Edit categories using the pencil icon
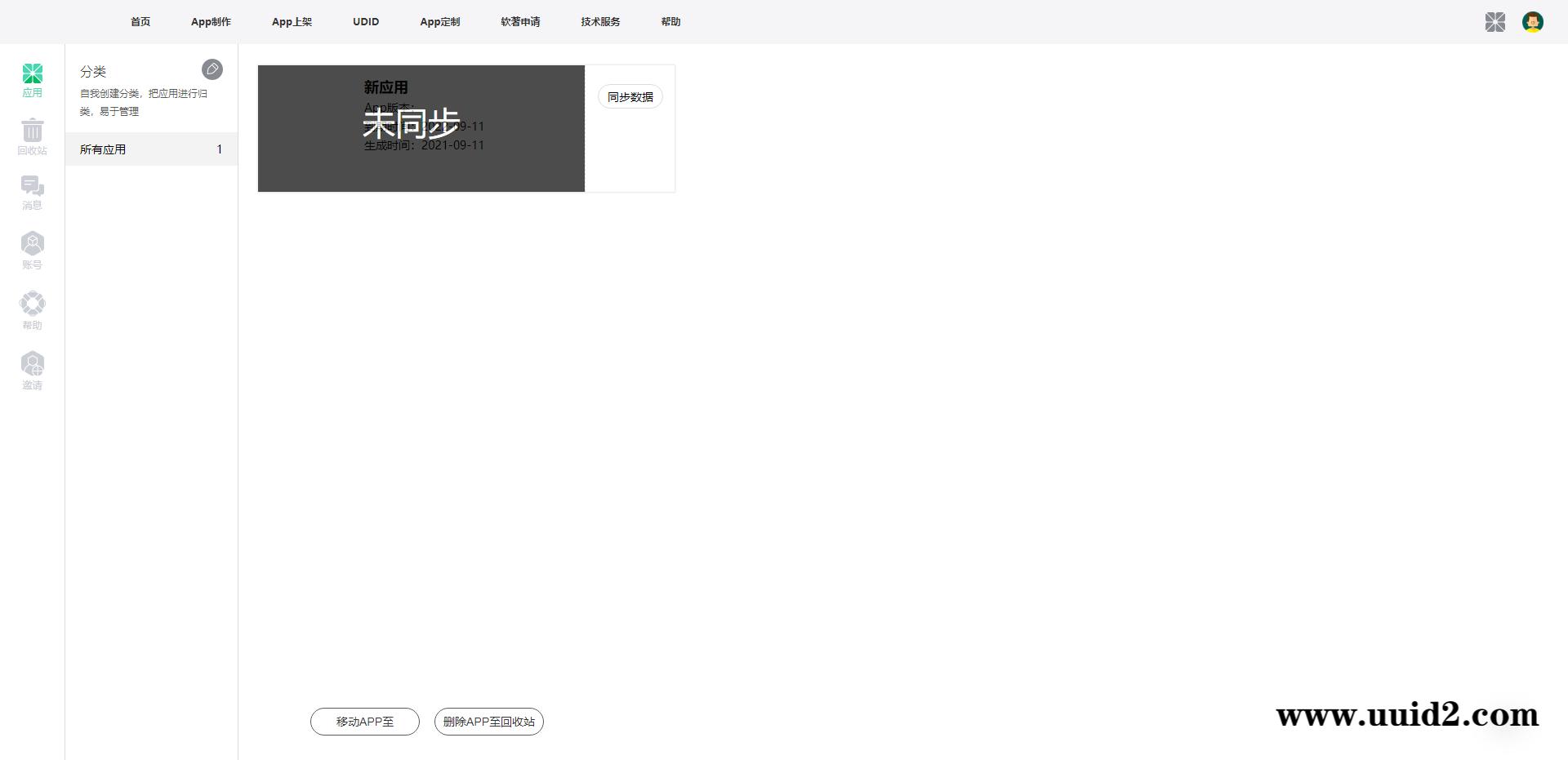The height and width of the screenshot is (760, 1568). click(213, 70)
